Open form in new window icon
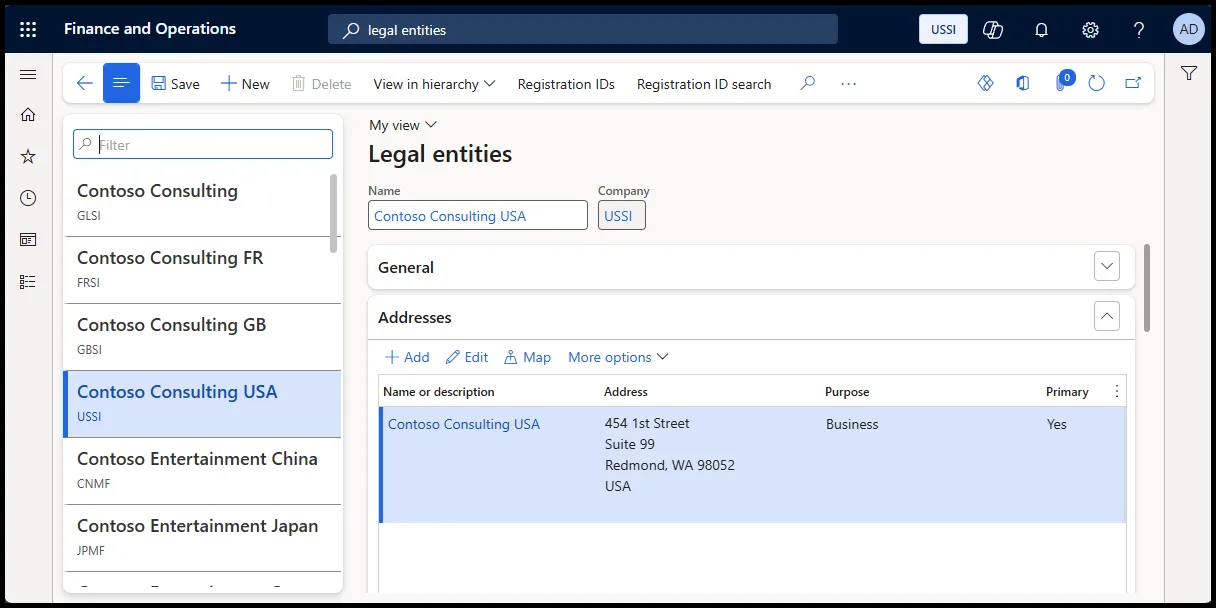The height and width of the screenshot is (608, 1216). [1133, 84]
